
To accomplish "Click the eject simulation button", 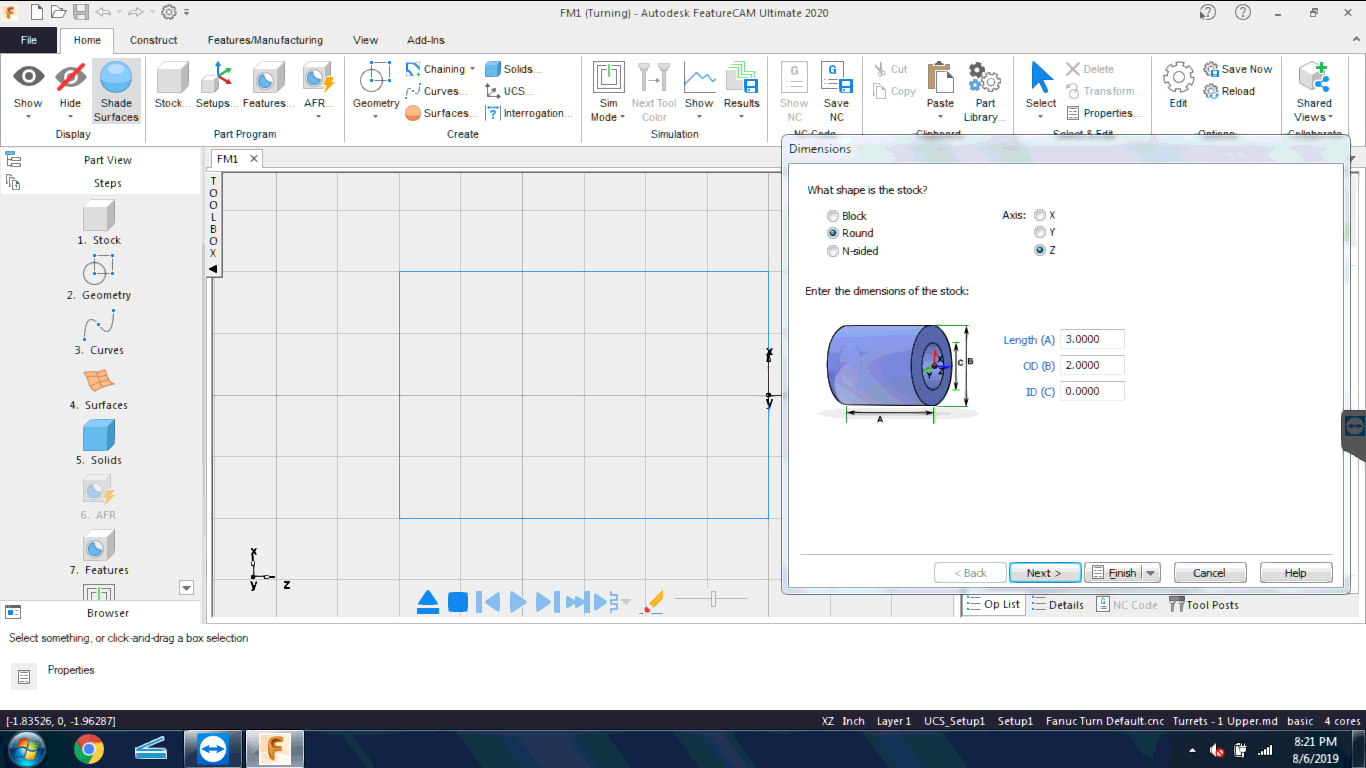I will (x=428, y=602).
